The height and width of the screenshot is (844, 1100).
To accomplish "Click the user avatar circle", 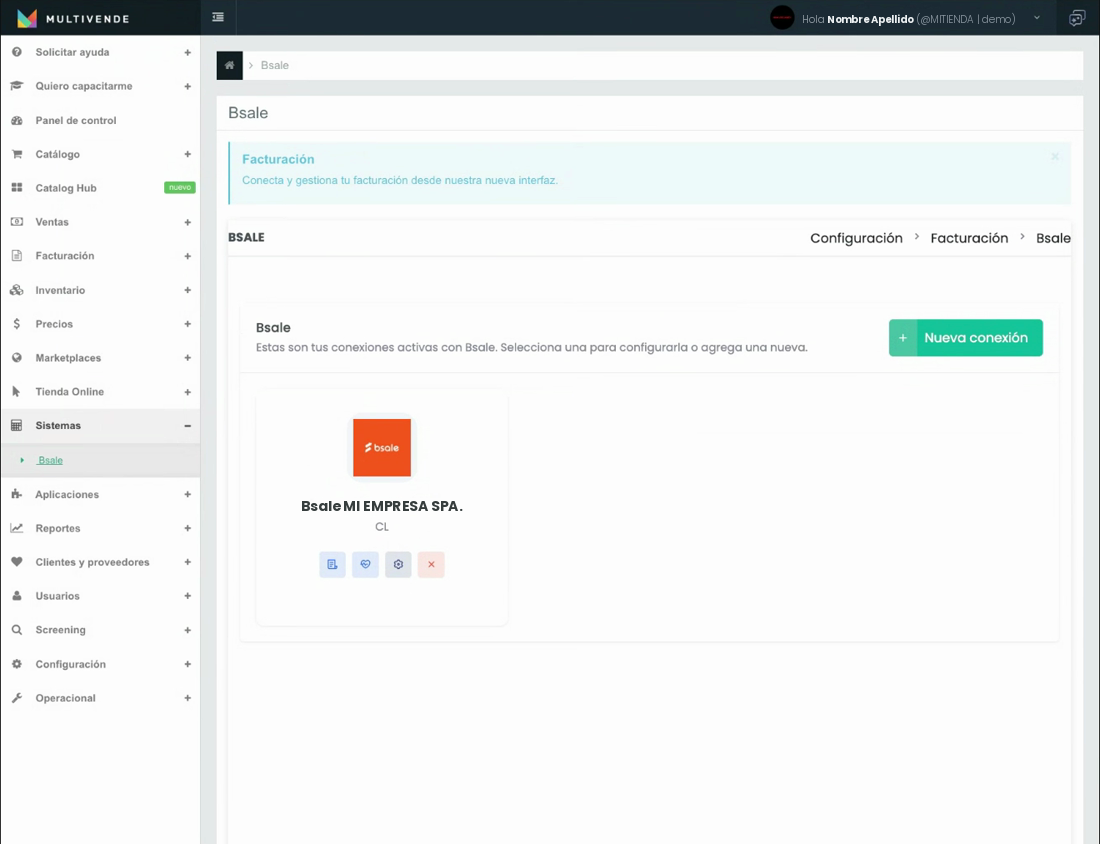I will tap(782, 18).
